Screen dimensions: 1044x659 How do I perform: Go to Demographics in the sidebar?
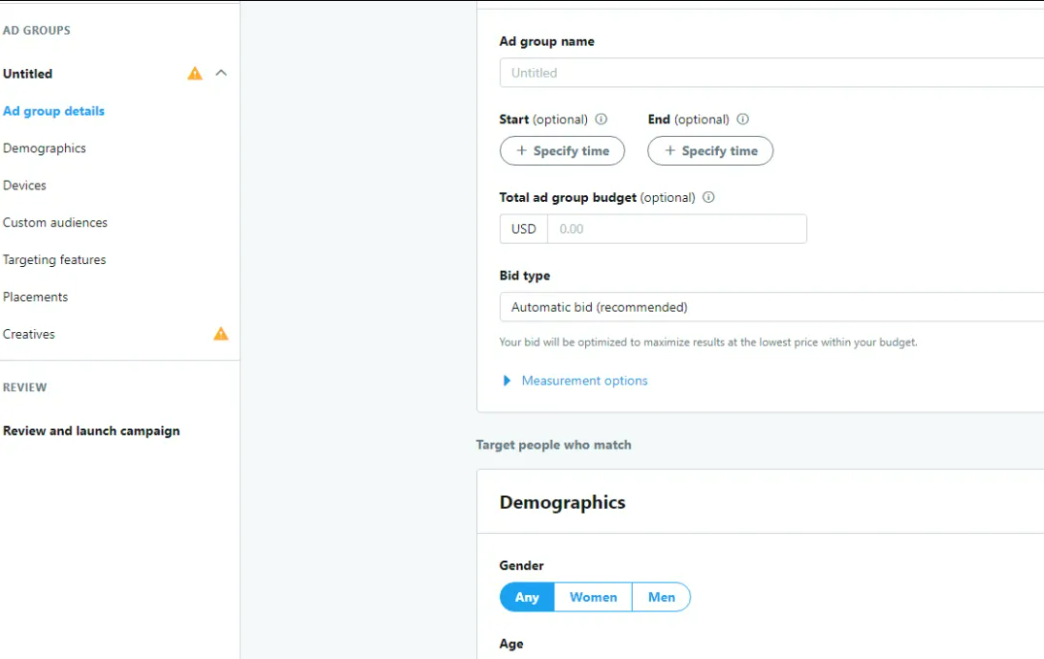coord(45,148)
